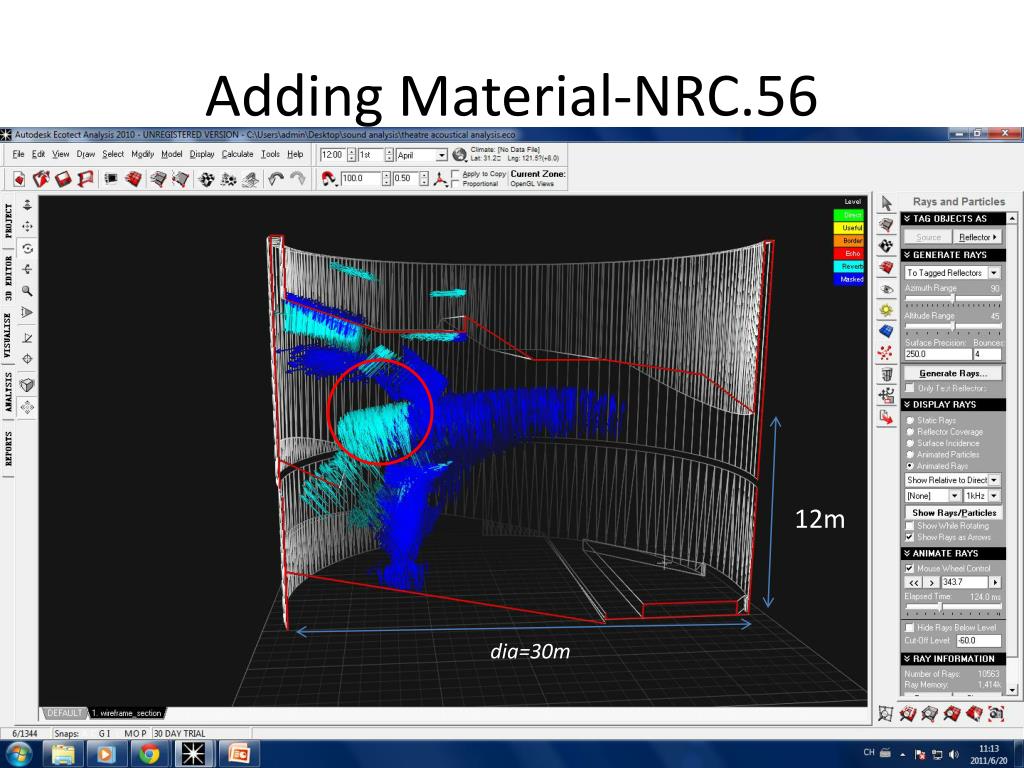Viewport: 1024px width, 768px height.
Task: Click the Elapsed Time slider
Action: pyautogui.click(x=953, y=607)
